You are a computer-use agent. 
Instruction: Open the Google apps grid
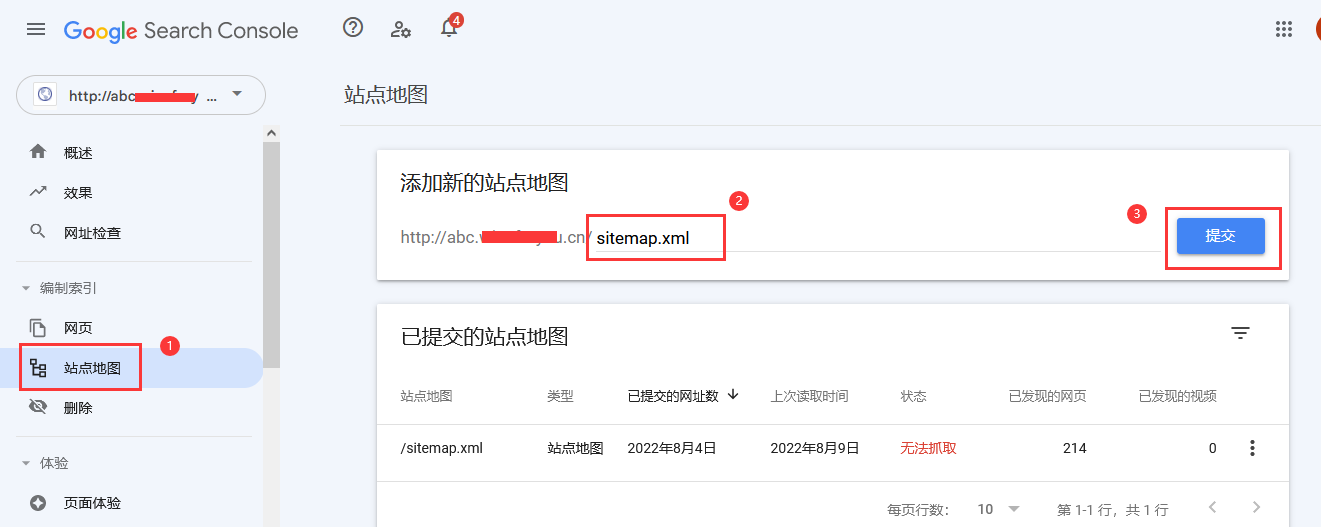click(x=1284, y=29)
